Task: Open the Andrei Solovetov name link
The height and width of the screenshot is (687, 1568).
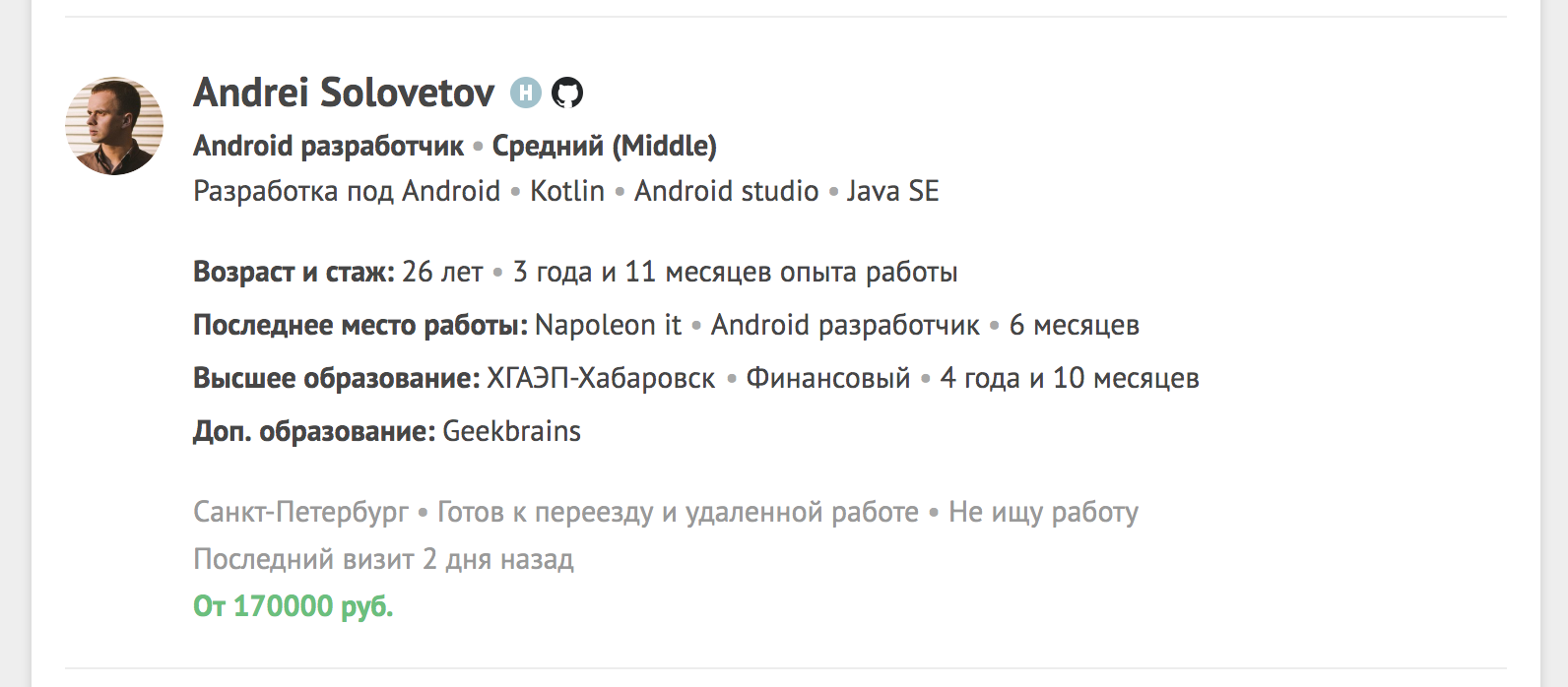Action: point(344,93)
